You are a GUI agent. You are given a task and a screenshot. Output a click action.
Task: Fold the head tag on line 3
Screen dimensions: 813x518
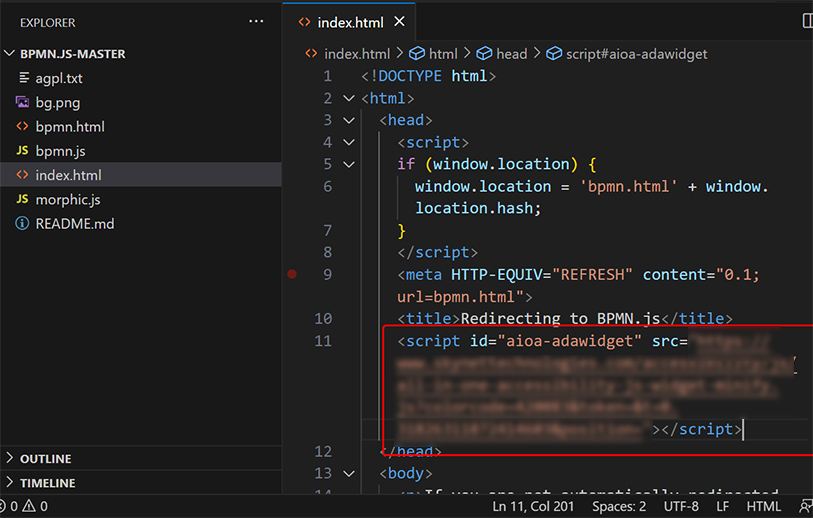click(x=349, y=120)
